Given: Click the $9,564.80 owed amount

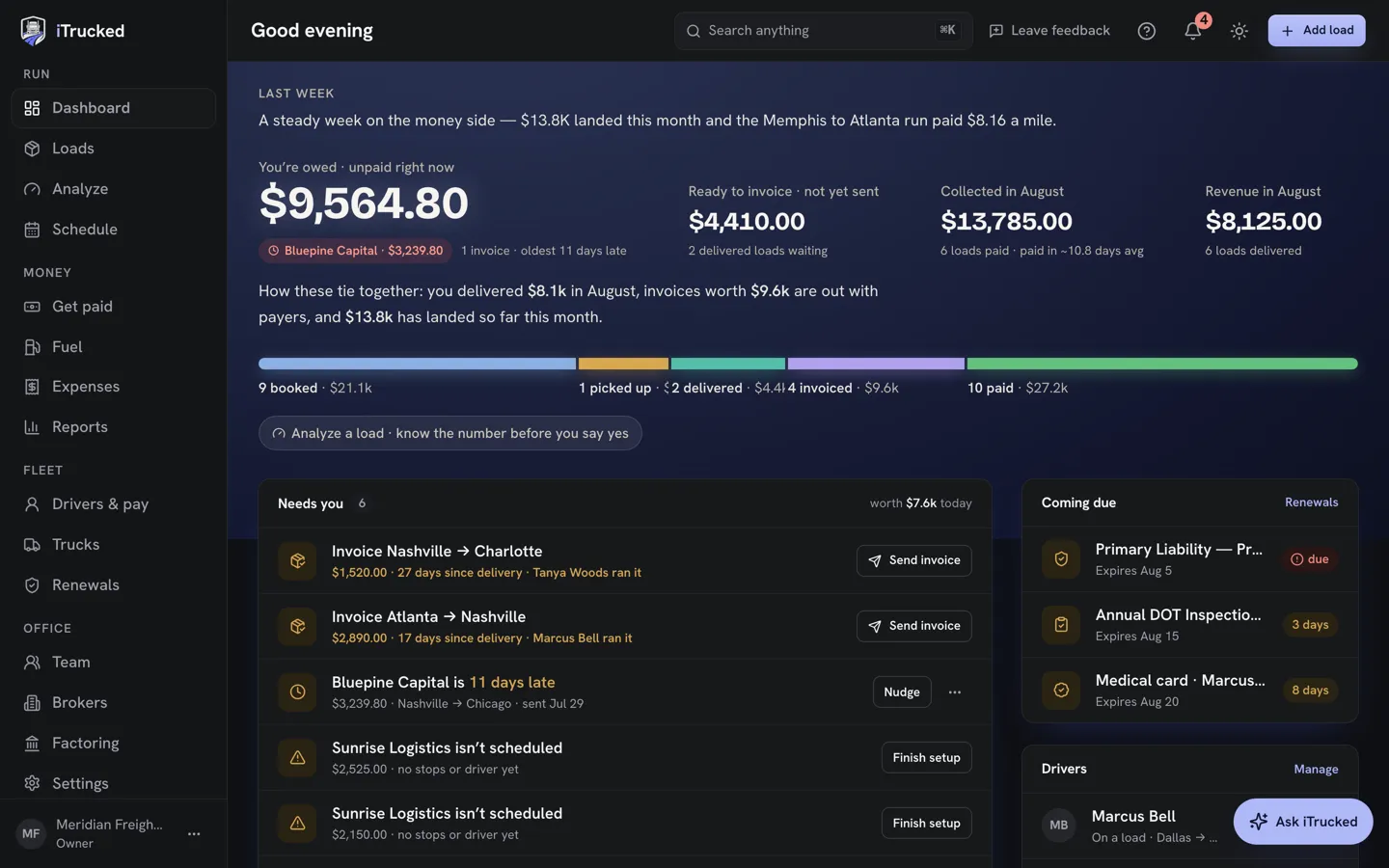Looking at the screenshot, I should 364,203.
